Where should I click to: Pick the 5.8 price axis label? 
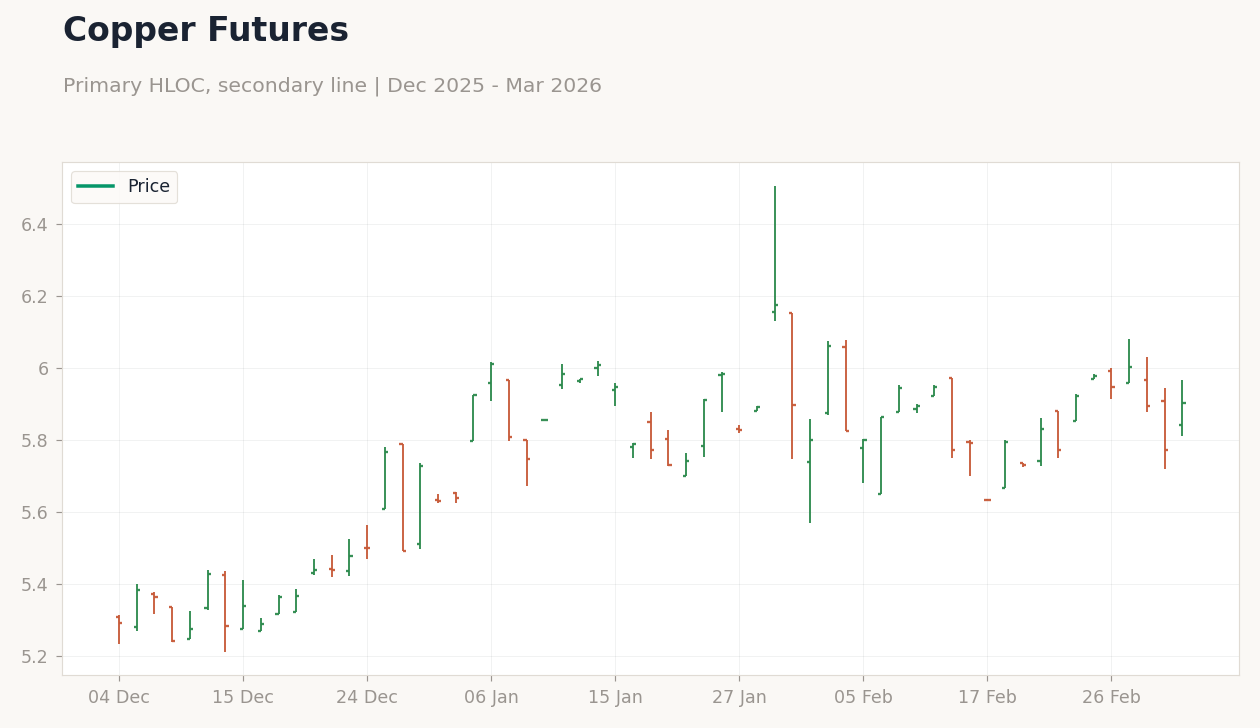36,441
